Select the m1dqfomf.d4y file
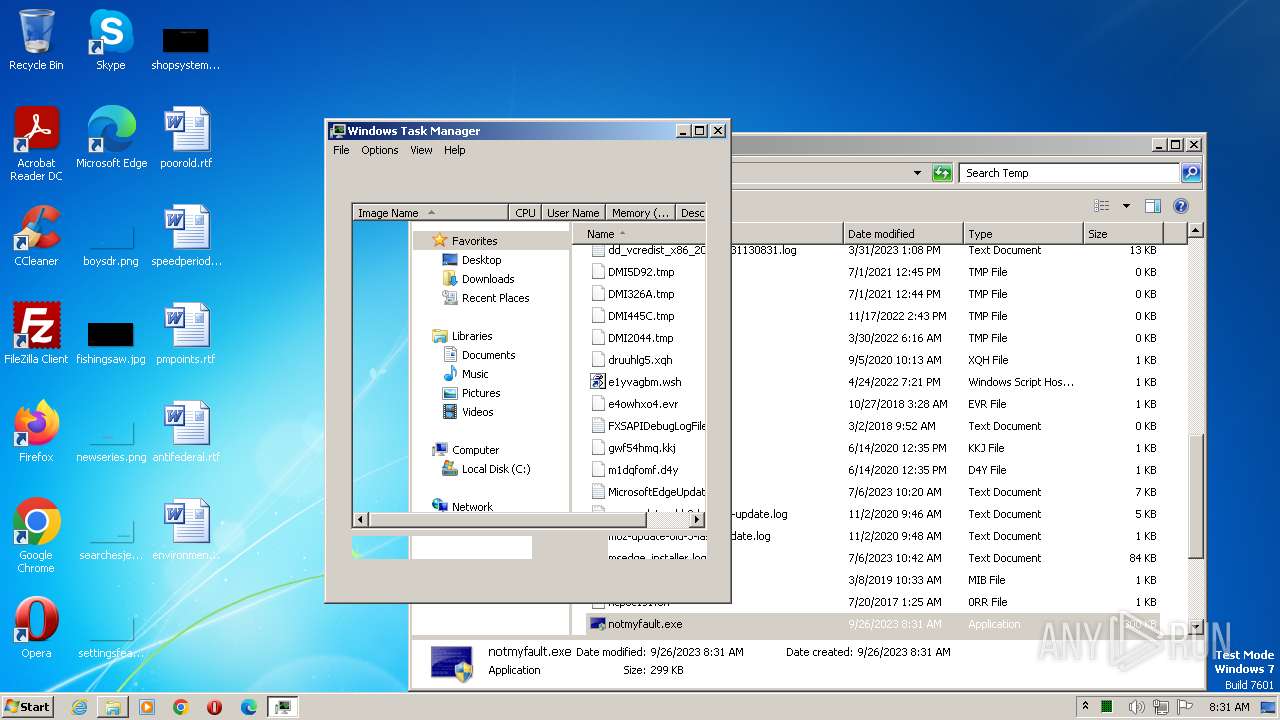 pyautogui.click(x=643, y=470)
